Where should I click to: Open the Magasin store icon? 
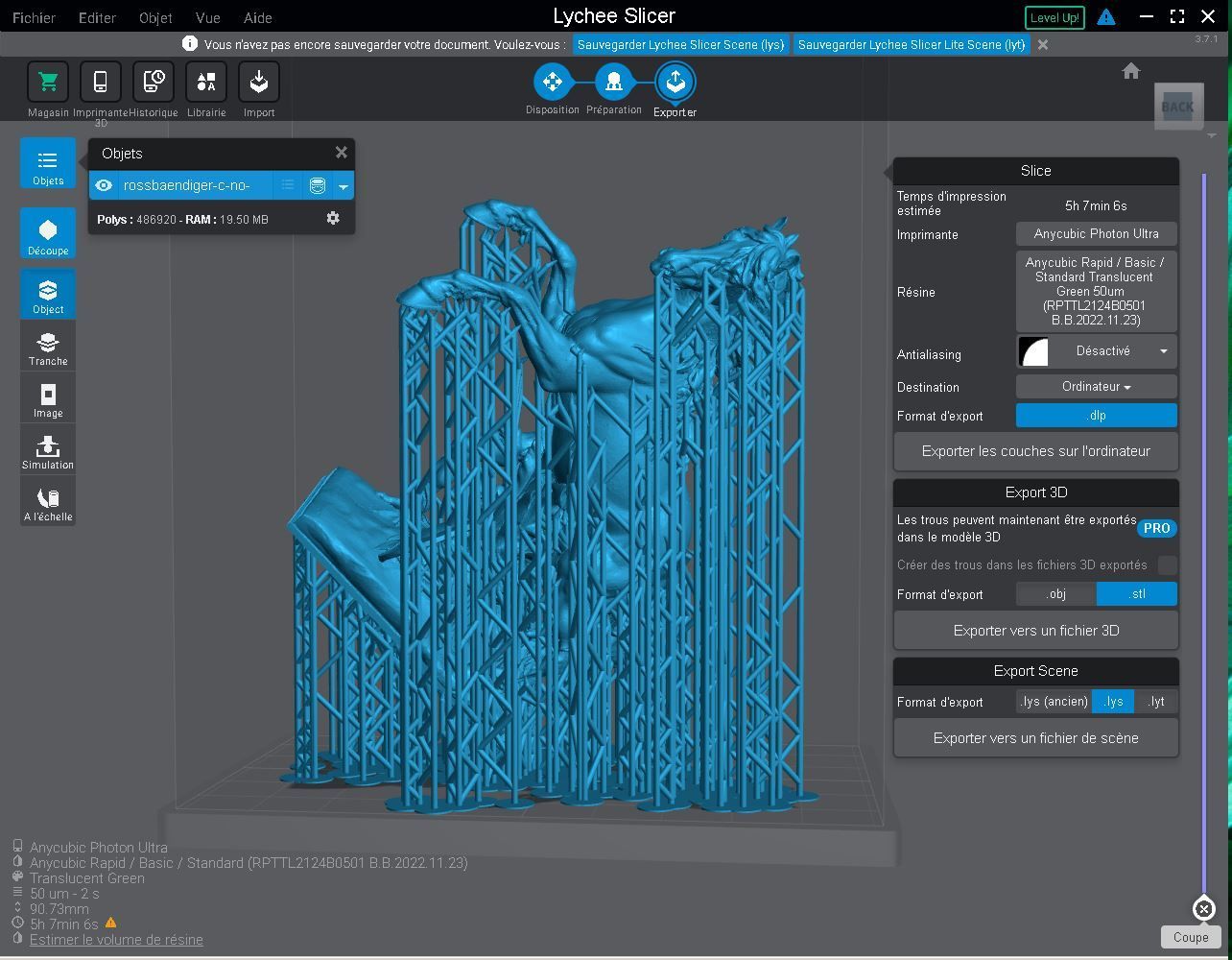point(48,84)
